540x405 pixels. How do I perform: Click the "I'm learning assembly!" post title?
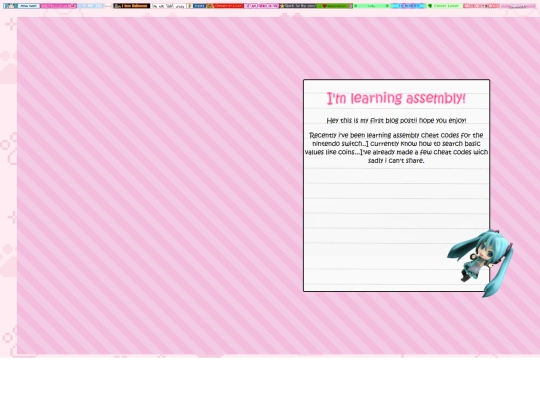click(x=396, y=98)
